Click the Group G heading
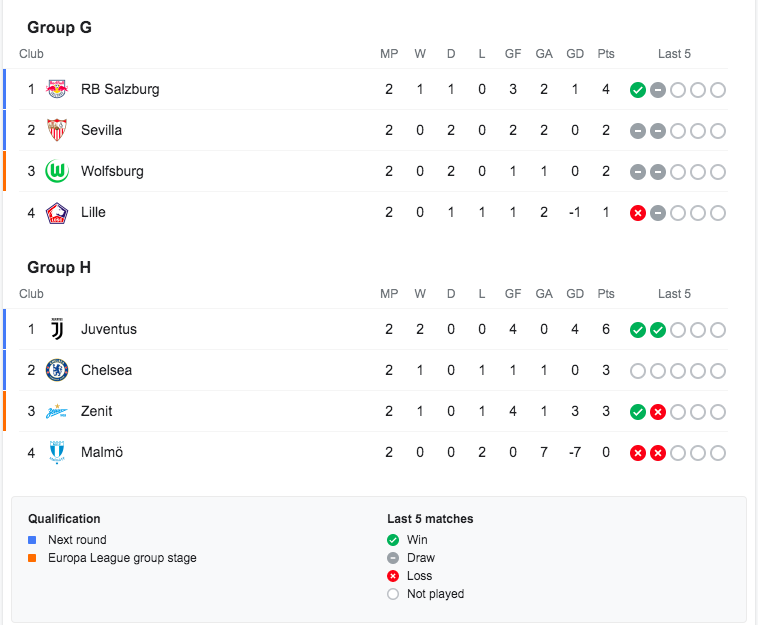 point(59,27)
